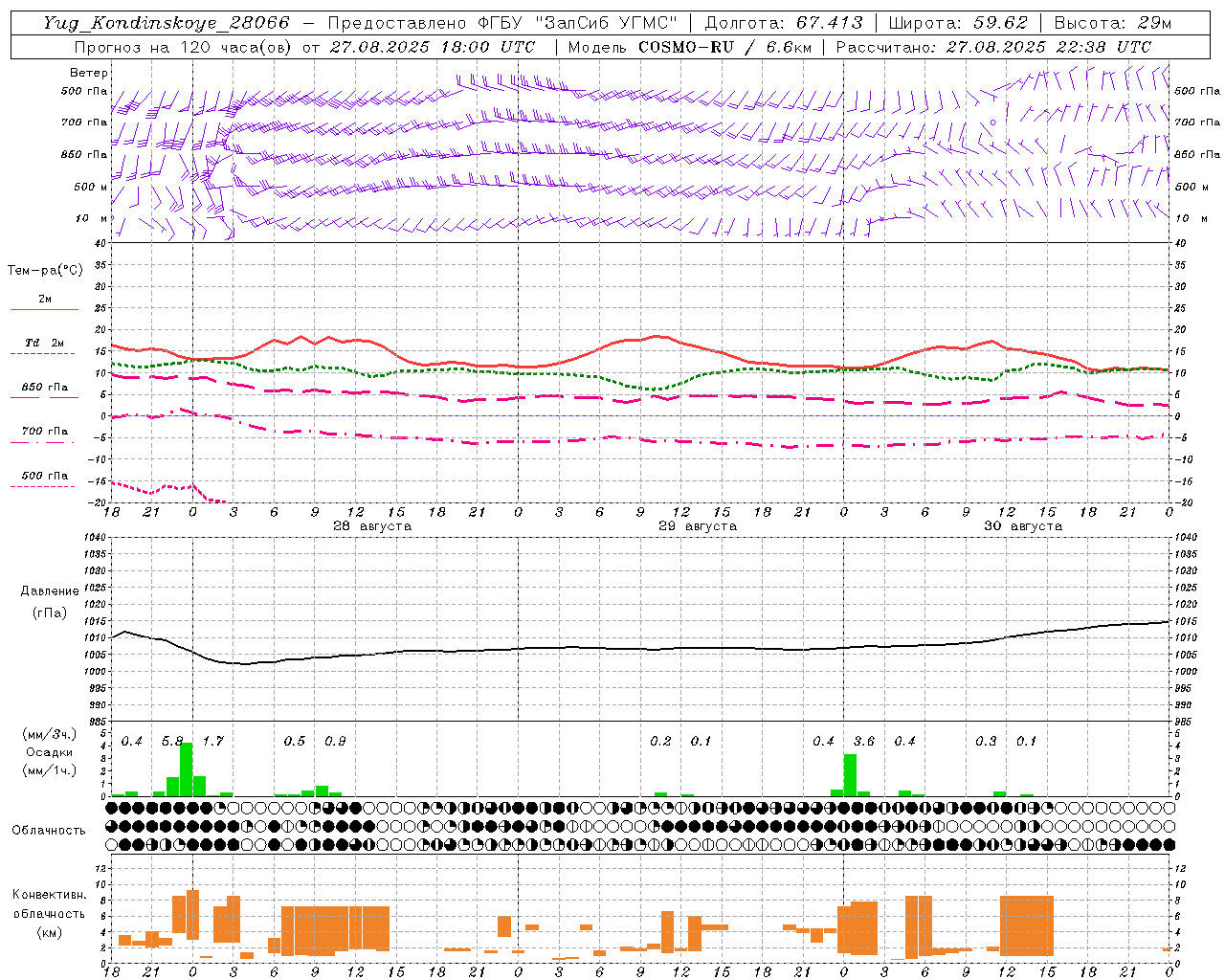The width and height of the screenshot is (1225, 980).
Task: Click the 3.6 precipitation total
Action: click(x=864, y=742)
